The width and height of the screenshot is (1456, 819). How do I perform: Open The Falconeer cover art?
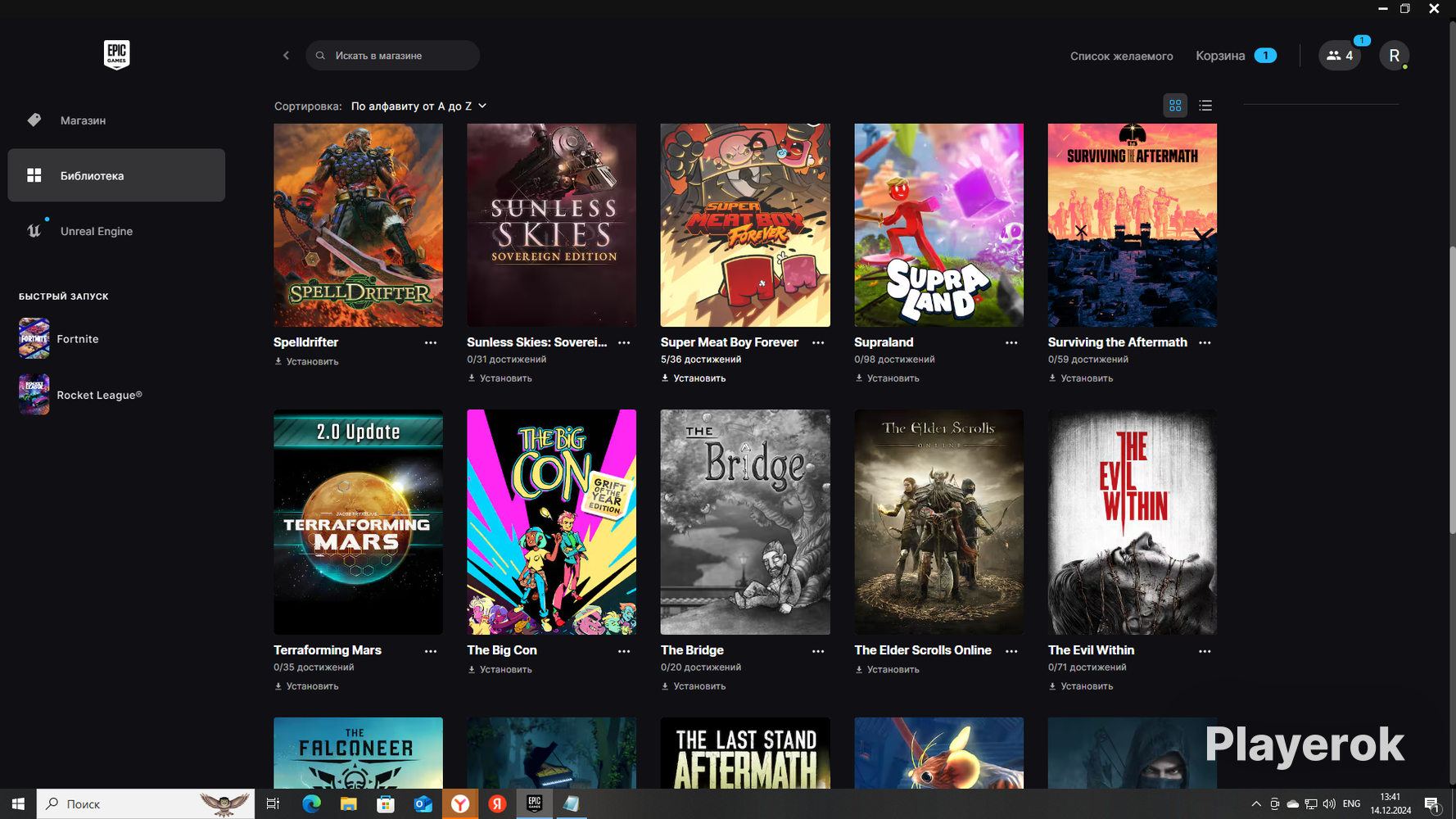(x=358, y=753)
